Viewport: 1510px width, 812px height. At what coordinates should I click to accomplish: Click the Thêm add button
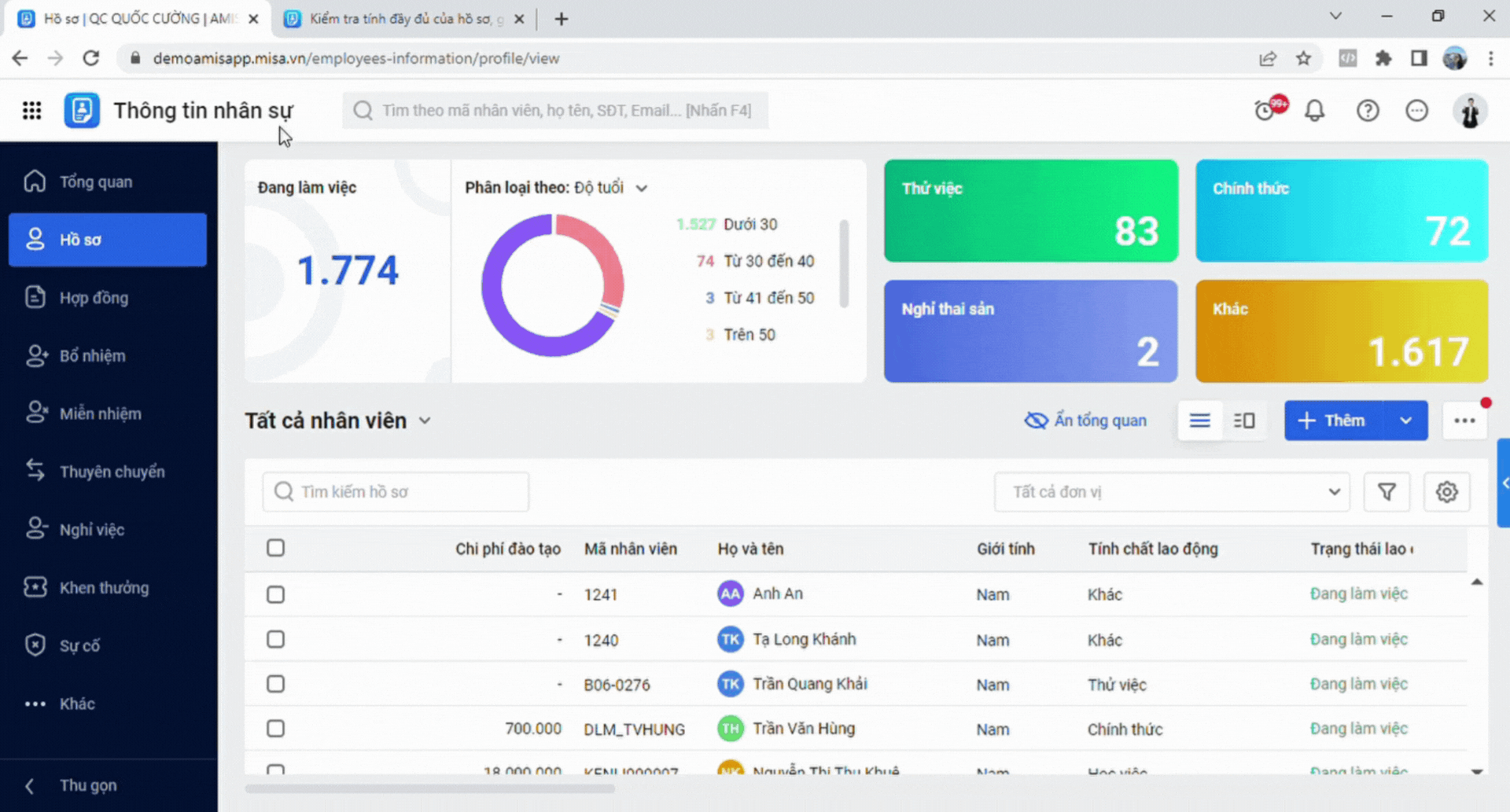(x=1335, y=421)
